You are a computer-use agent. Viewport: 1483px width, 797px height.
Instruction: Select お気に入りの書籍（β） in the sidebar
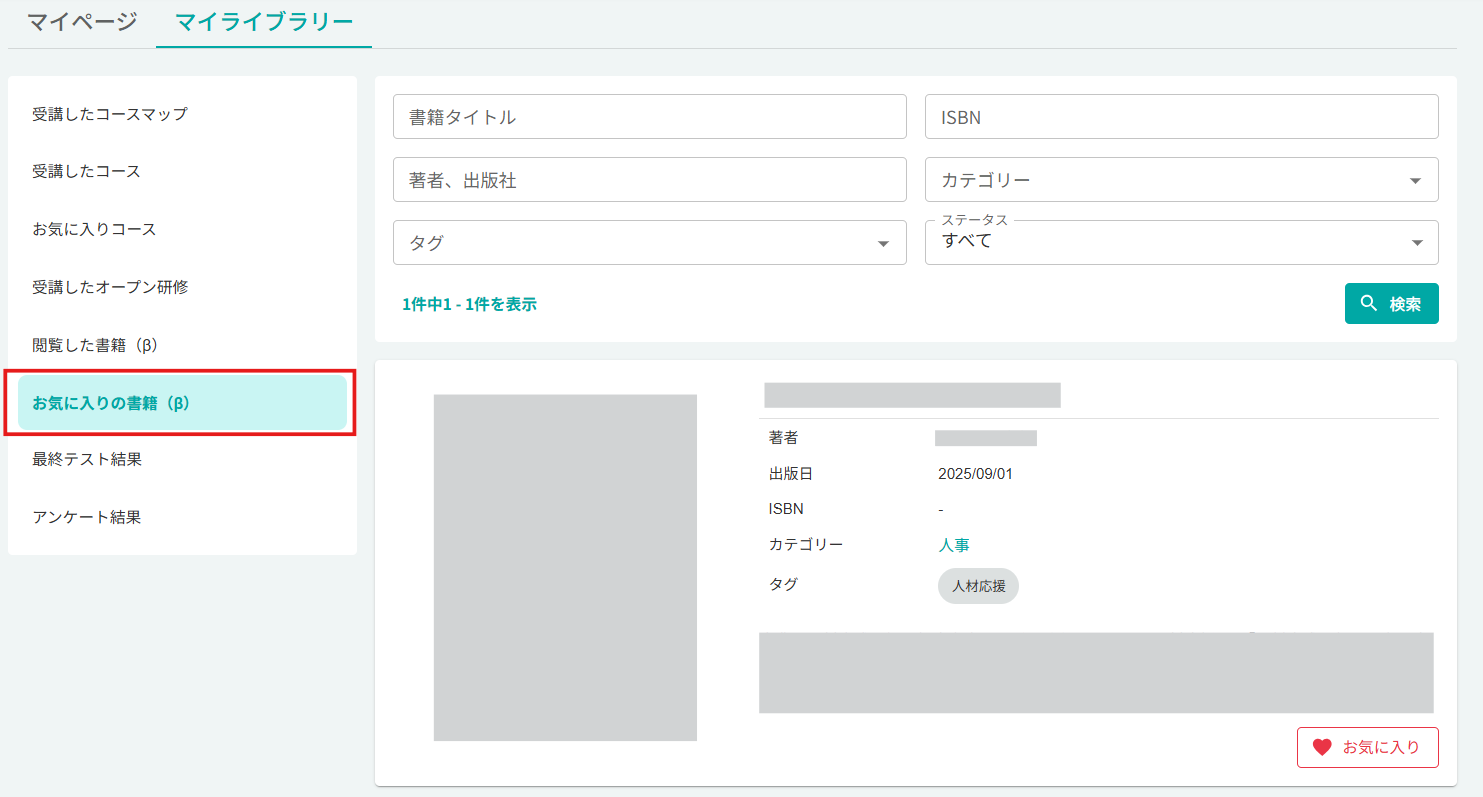(x=113, y=401)
